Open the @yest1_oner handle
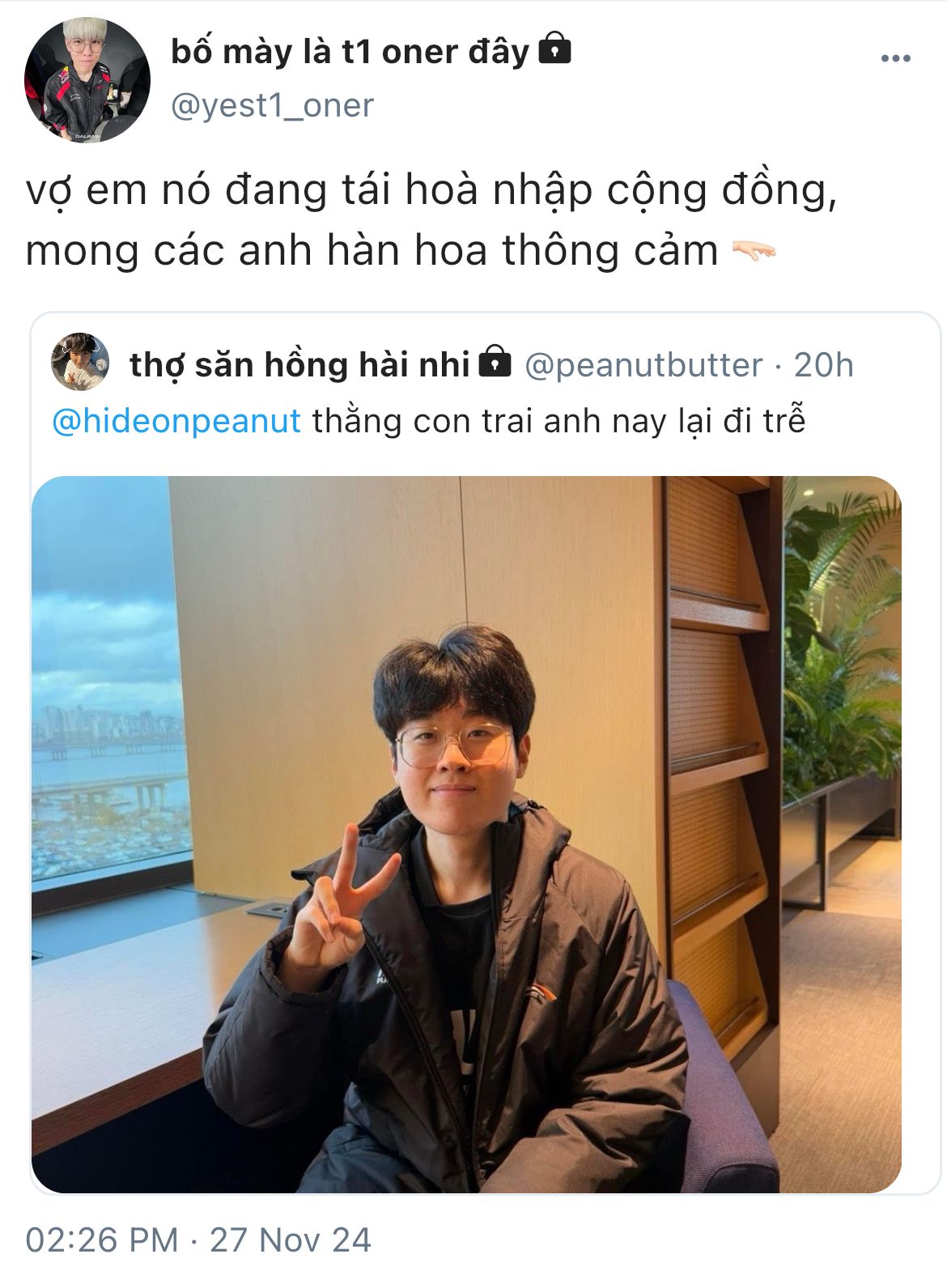Screen dimensions: 947x1288 [x=272, y=105]
